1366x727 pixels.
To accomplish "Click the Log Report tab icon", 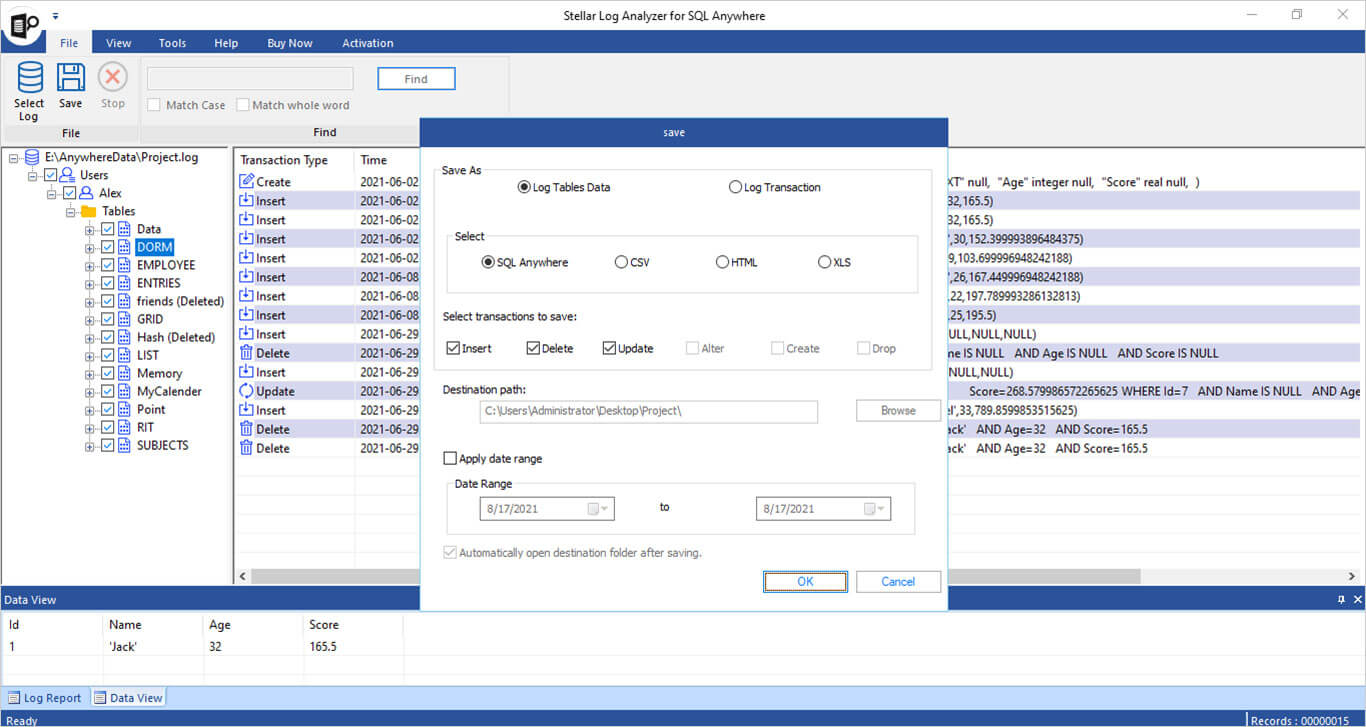I will coord(14,698).
